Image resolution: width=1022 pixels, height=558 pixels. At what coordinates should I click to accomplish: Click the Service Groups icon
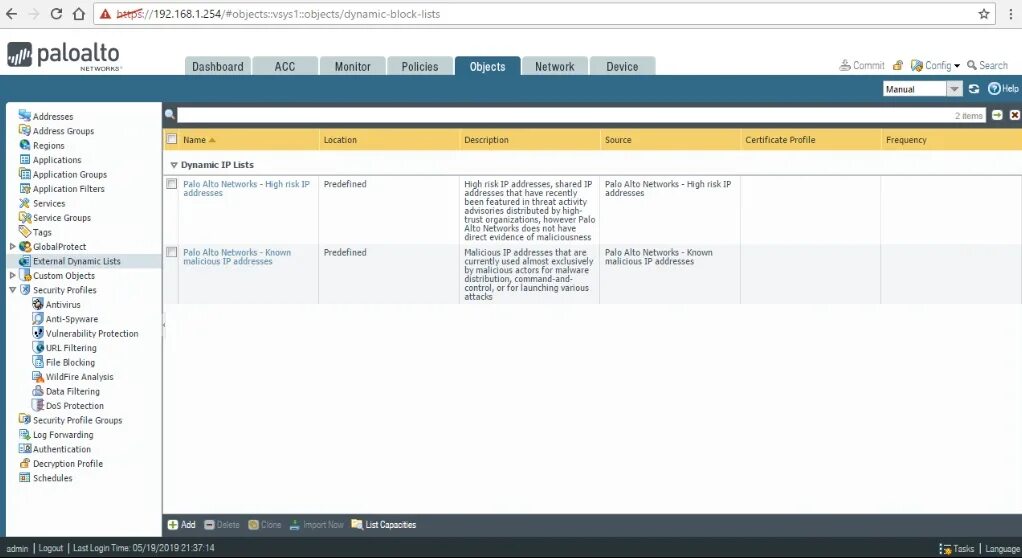click(x=25, y=217)
